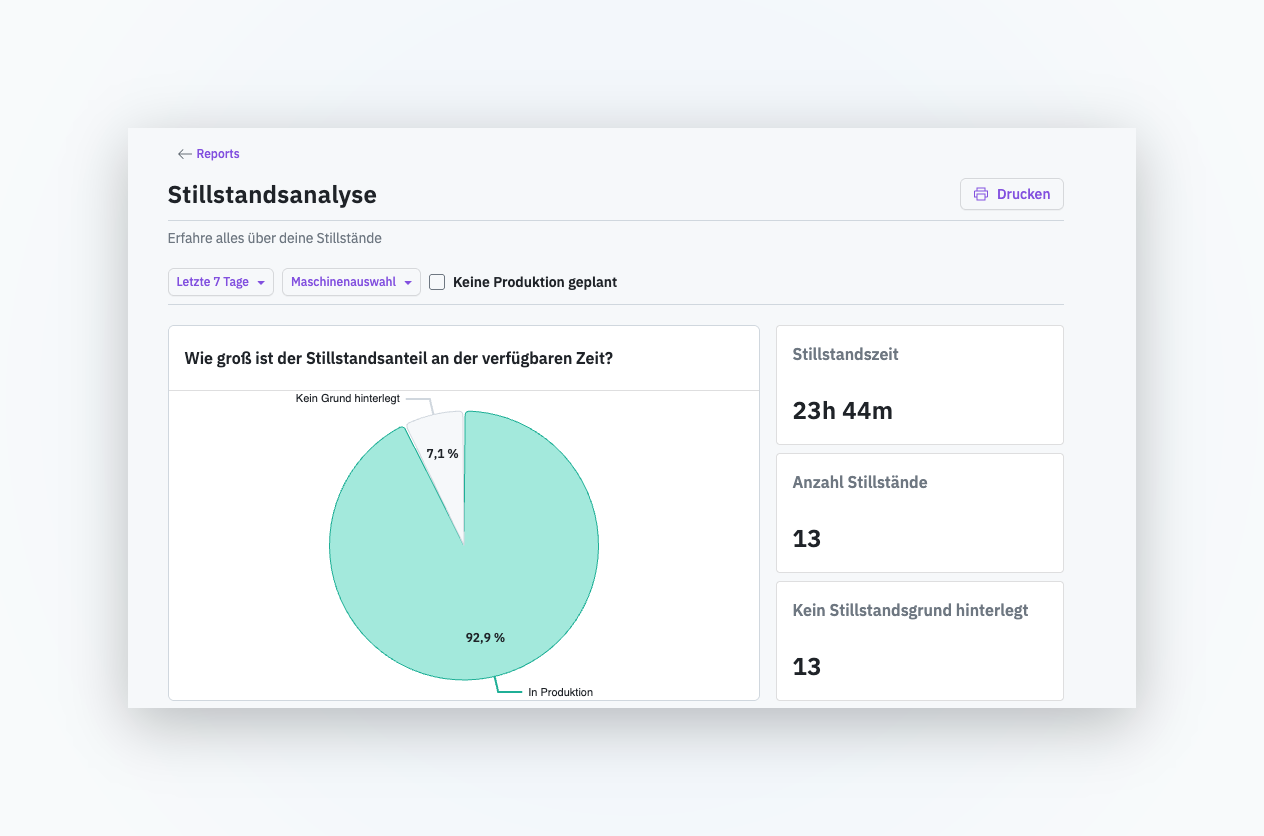Click the Kein Grund hinterlegt chart label
This screenshot has height=836, width=1264.
click(348, 398)
